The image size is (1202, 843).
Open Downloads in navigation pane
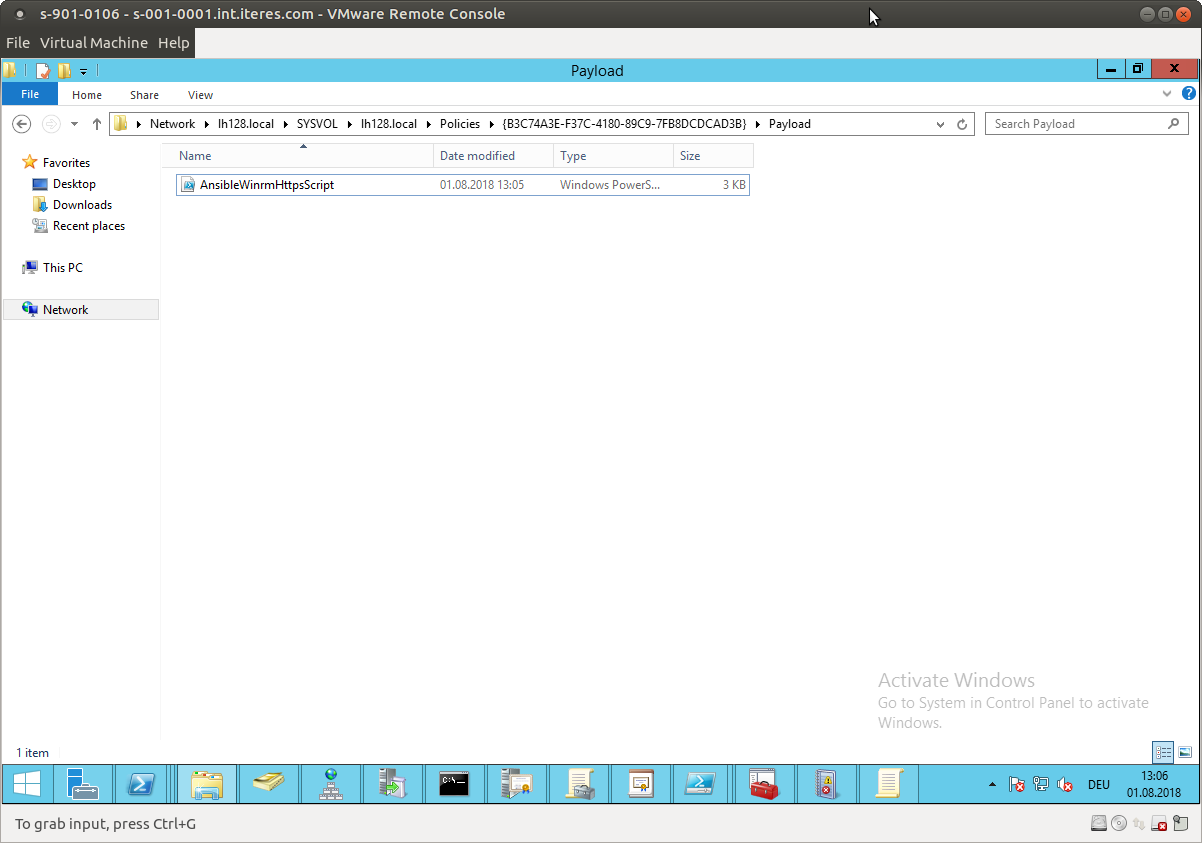coord(82,205)
